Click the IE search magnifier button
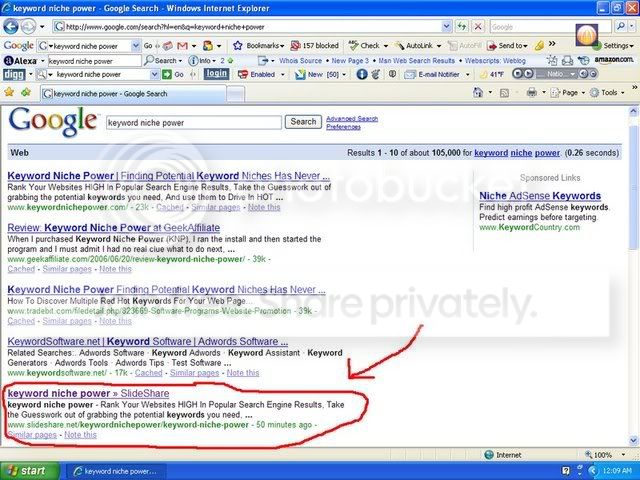 pos(620,27)
